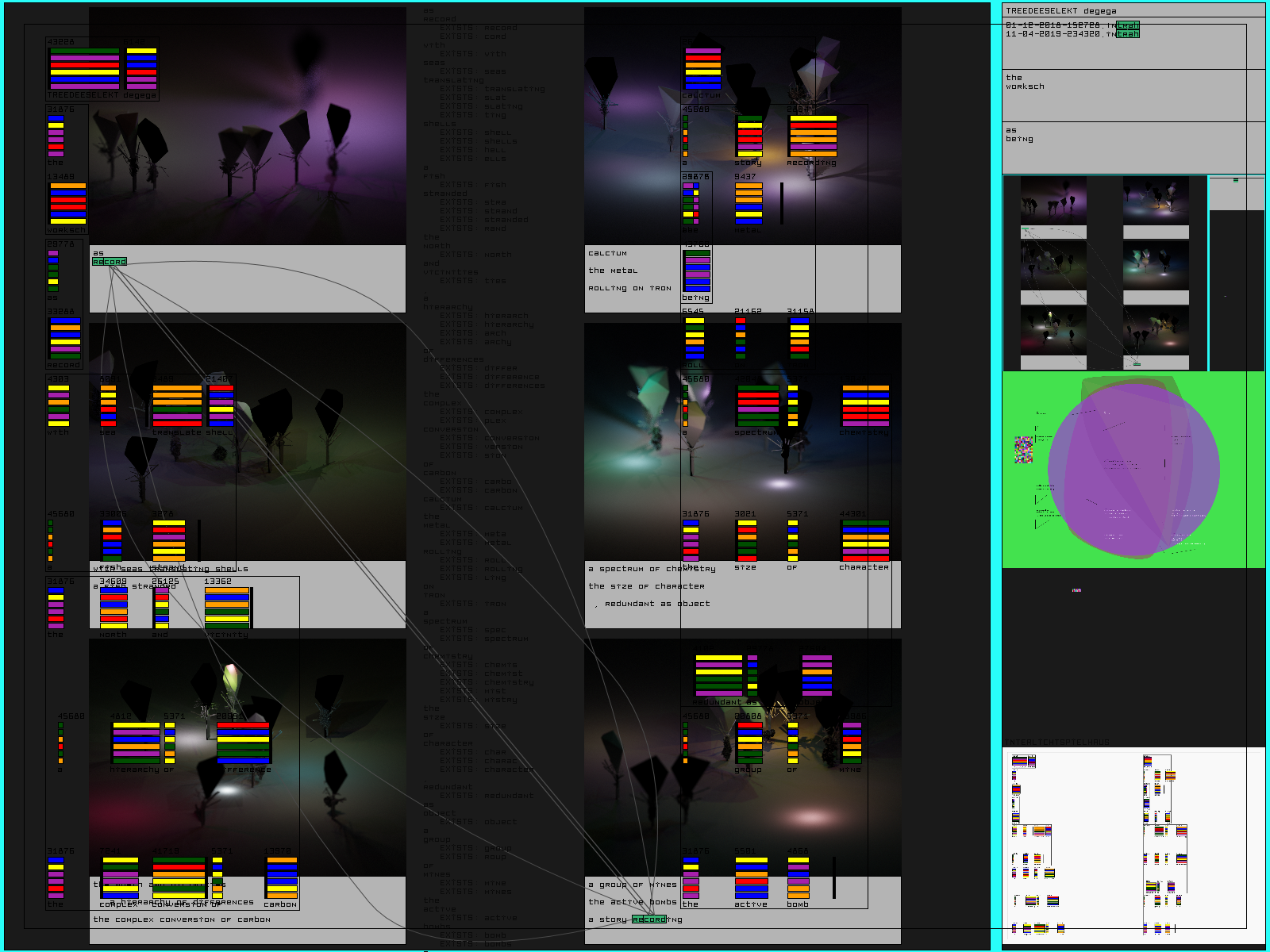Click the 'the worksch' text panel
Viewport: 1270px width, 952px height.
coord(1133,95)
